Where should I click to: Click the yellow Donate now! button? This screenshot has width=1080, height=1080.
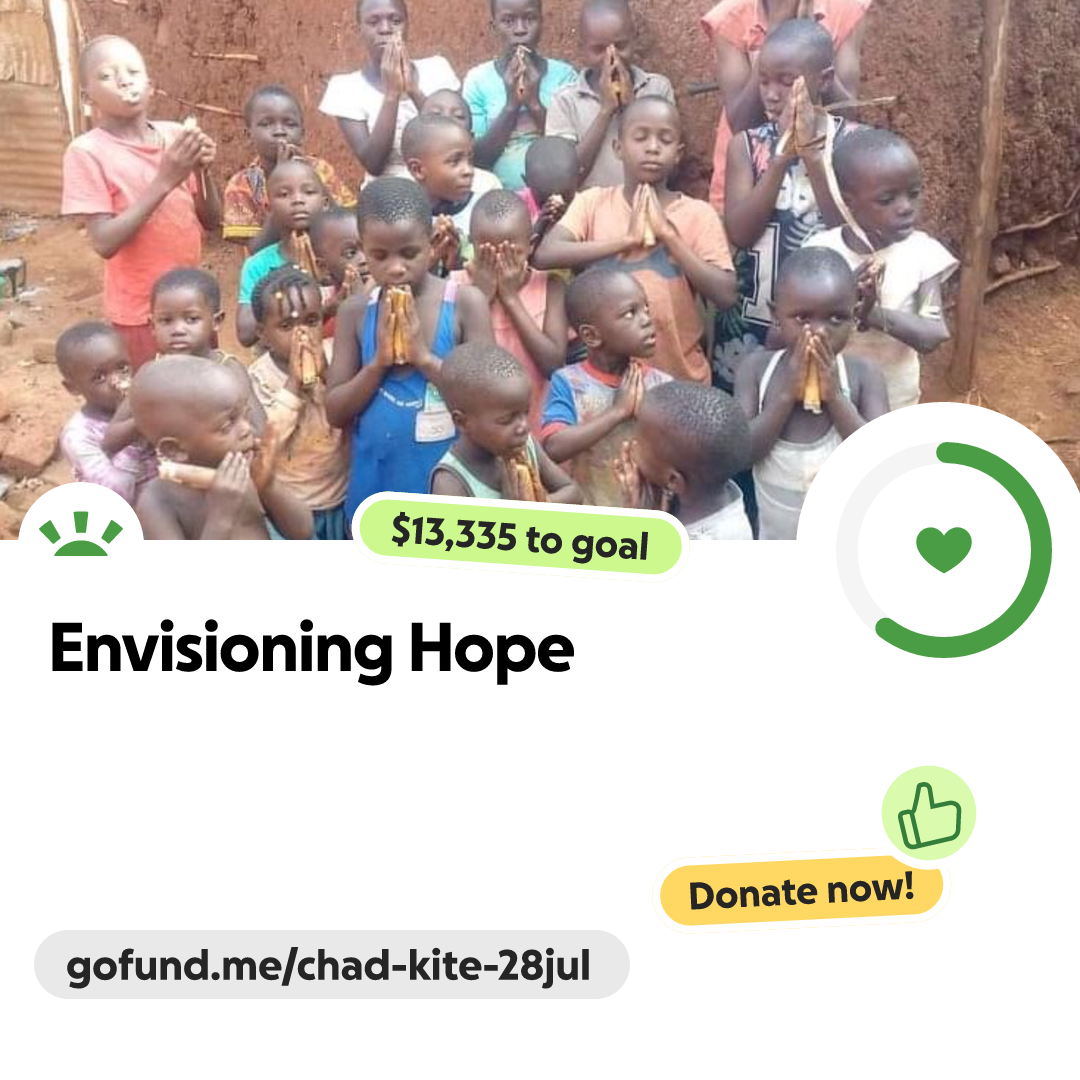pos(801,892)
